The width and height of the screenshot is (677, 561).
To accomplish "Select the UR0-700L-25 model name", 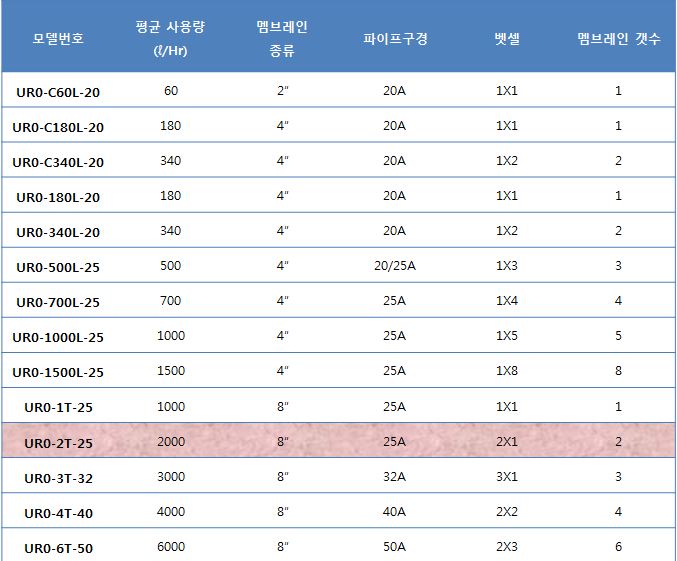I will pos(58,302).
